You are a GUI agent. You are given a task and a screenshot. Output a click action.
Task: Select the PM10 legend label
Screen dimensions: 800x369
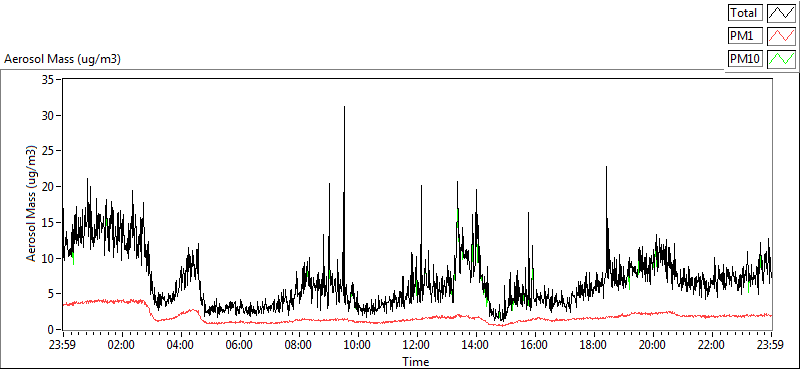tap(745, 59)
